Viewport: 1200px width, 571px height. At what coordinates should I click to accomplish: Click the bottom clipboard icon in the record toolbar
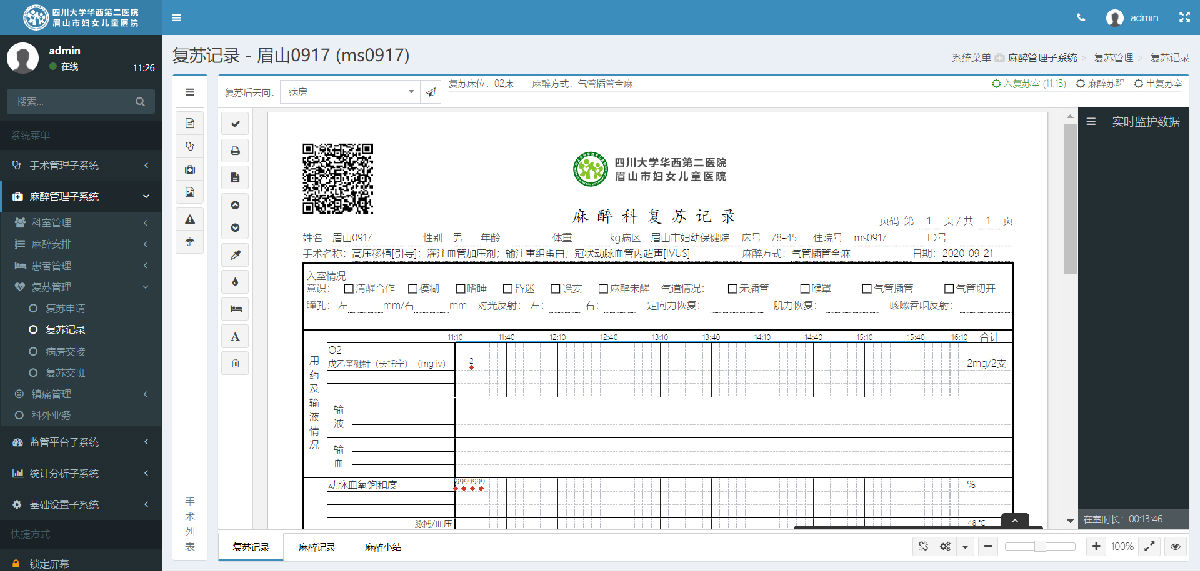click(235, 361)
